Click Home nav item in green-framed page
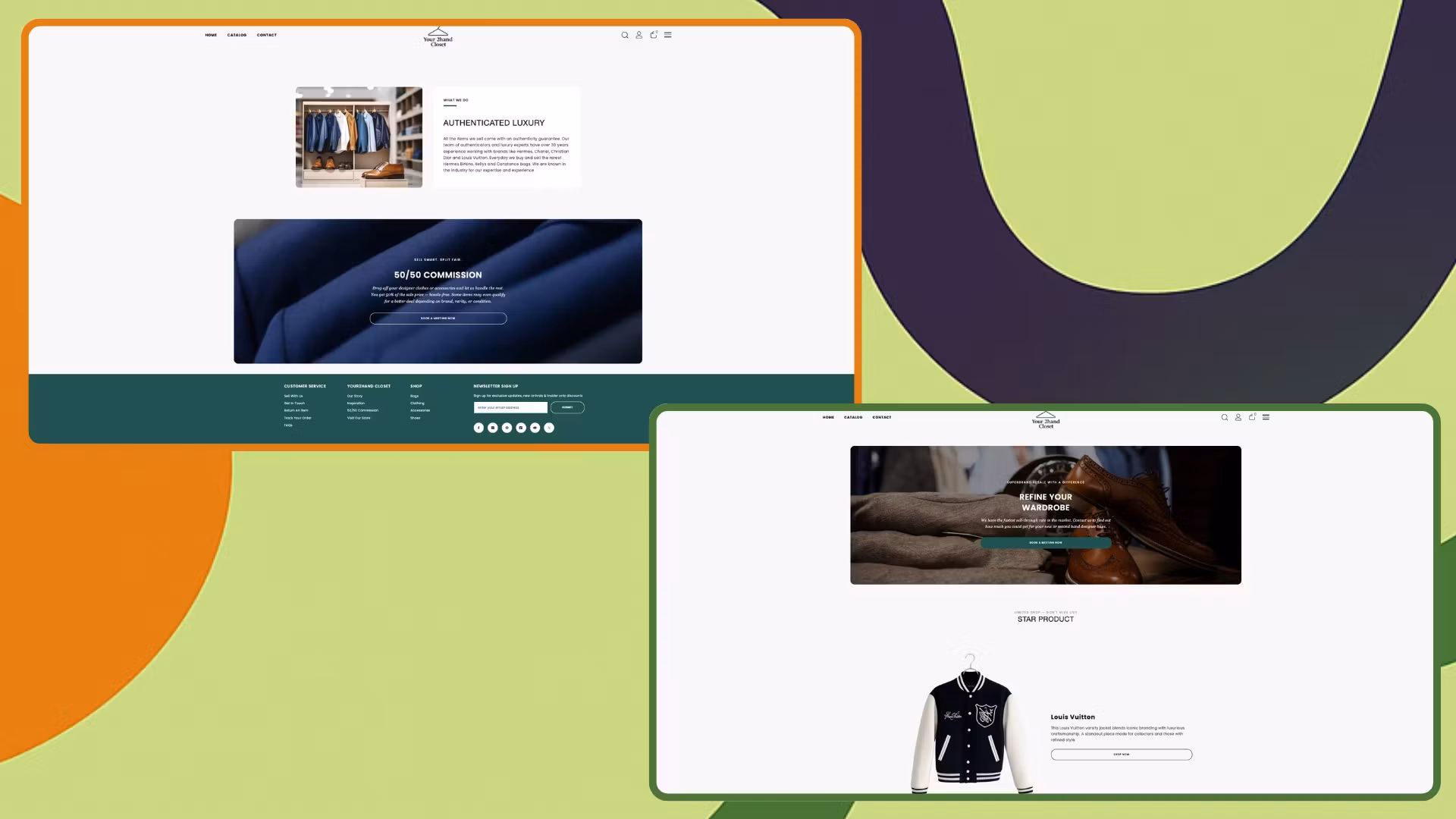The width and height of the screenshot is (1456, 819). (828, 417)
